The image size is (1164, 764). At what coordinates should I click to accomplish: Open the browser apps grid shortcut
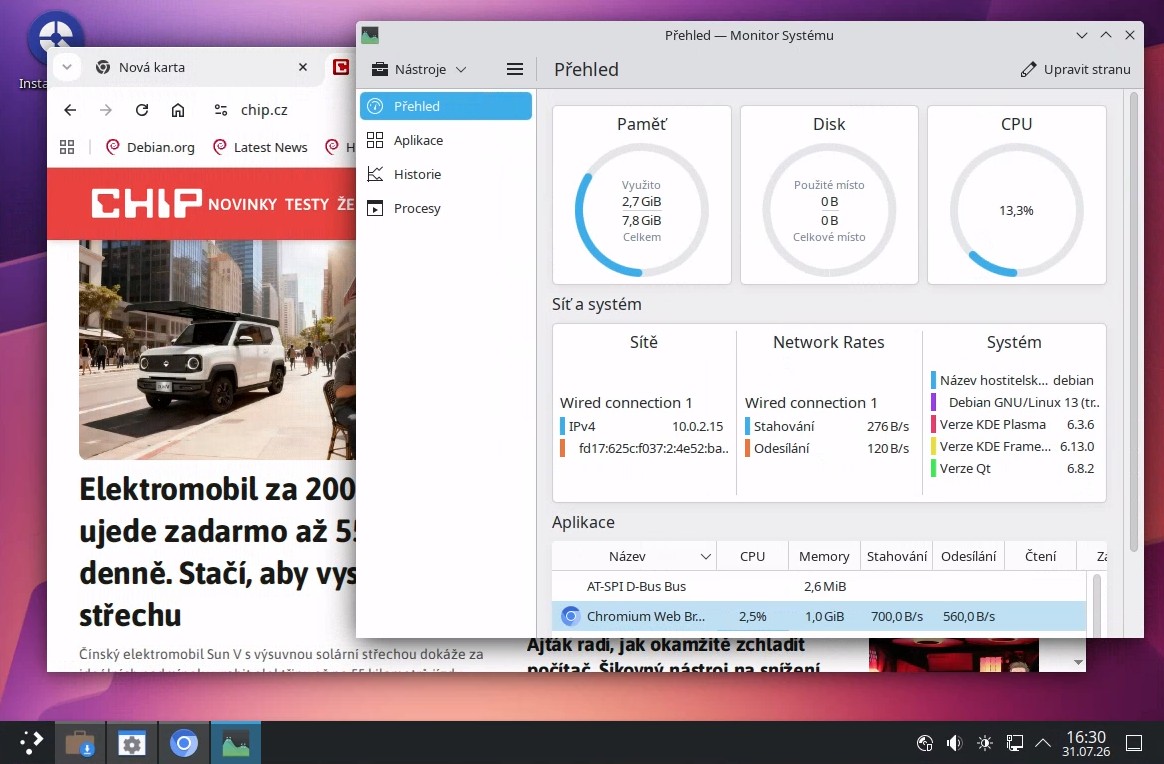[x=67, y=147]
